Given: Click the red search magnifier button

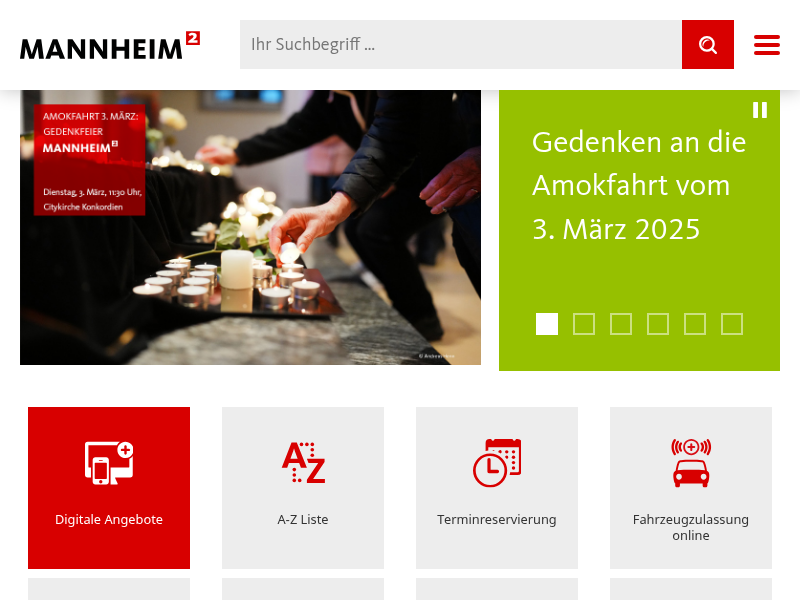Looking at the screenshot, I should 708,44.
